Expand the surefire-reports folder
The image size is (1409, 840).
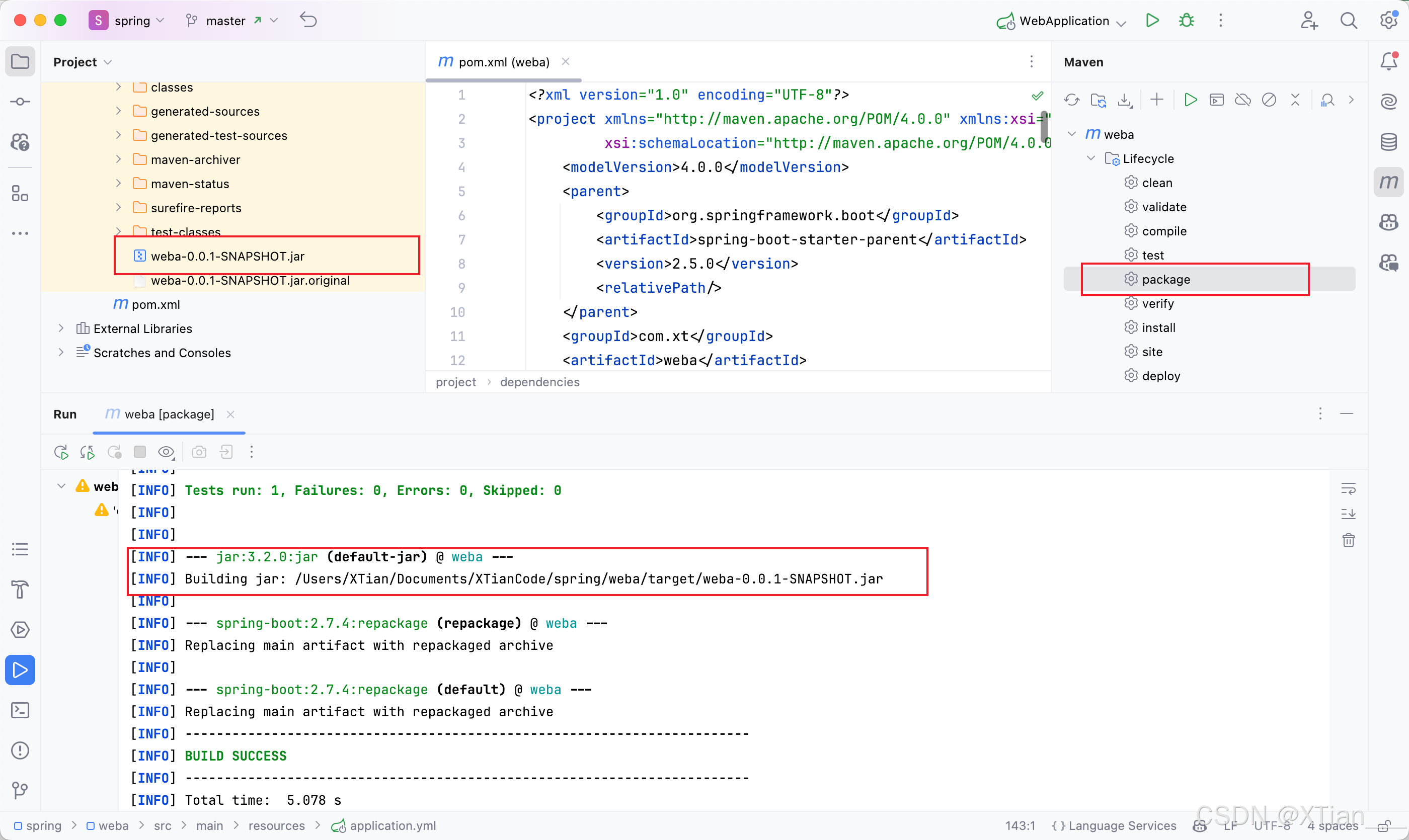click(x=118, y=208)
